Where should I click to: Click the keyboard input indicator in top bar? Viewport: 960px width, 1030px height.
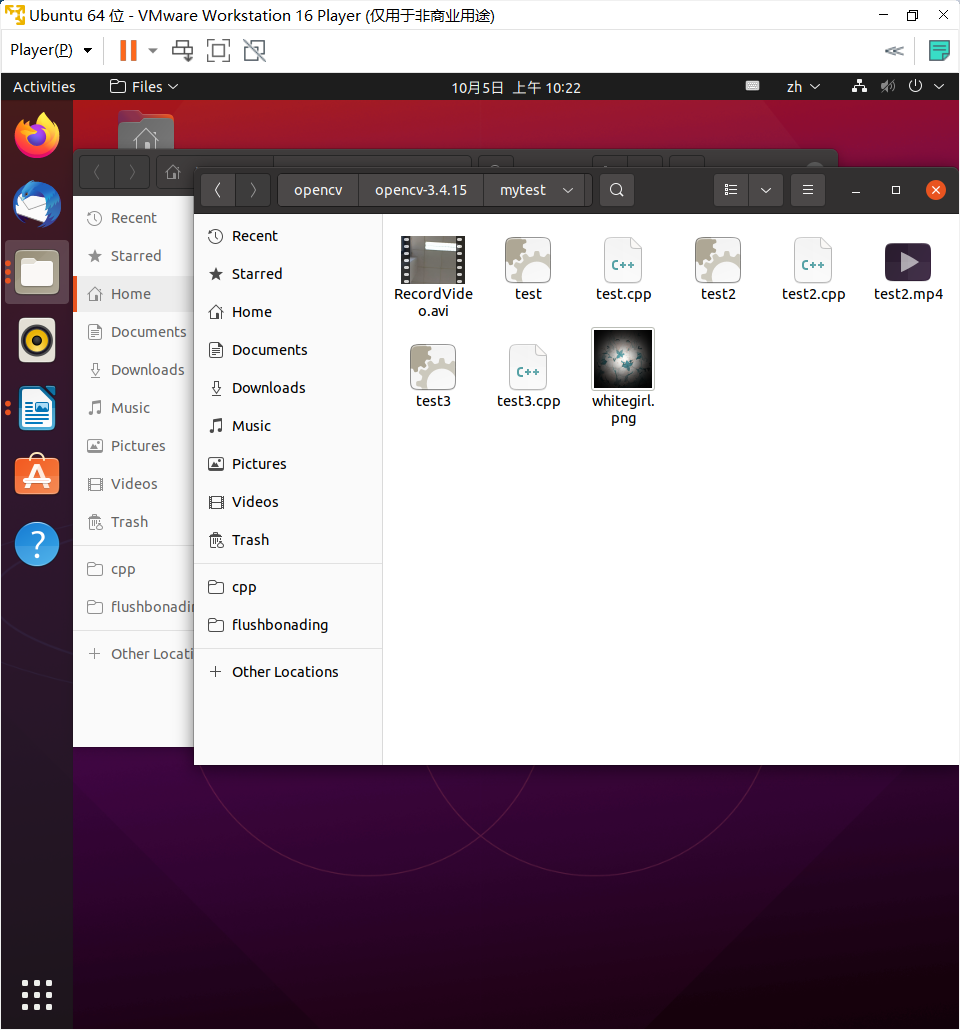pyautogui.click(x=752, y=87)
